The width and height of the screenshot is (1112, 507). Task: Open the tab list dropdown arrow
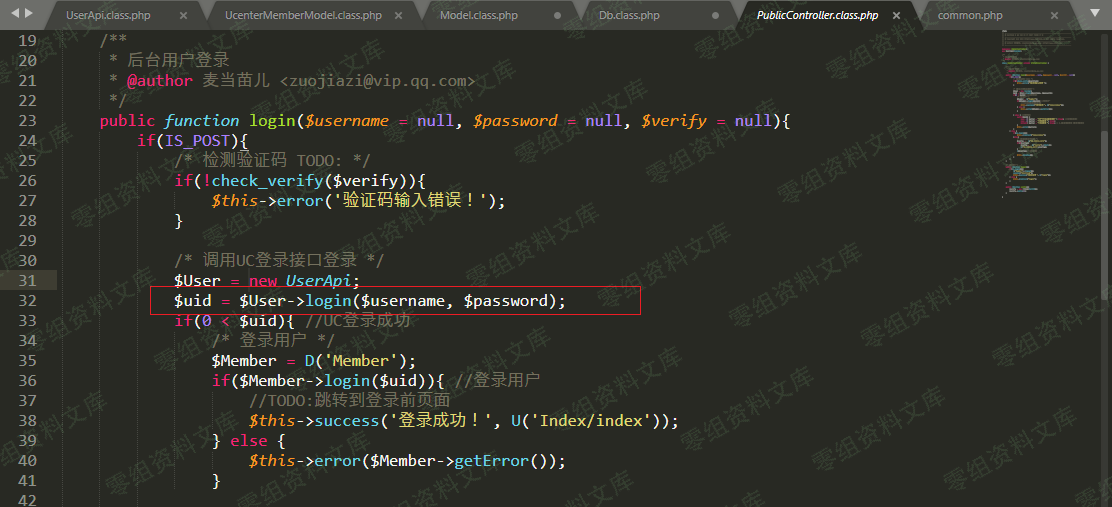tap(1095, 13)
